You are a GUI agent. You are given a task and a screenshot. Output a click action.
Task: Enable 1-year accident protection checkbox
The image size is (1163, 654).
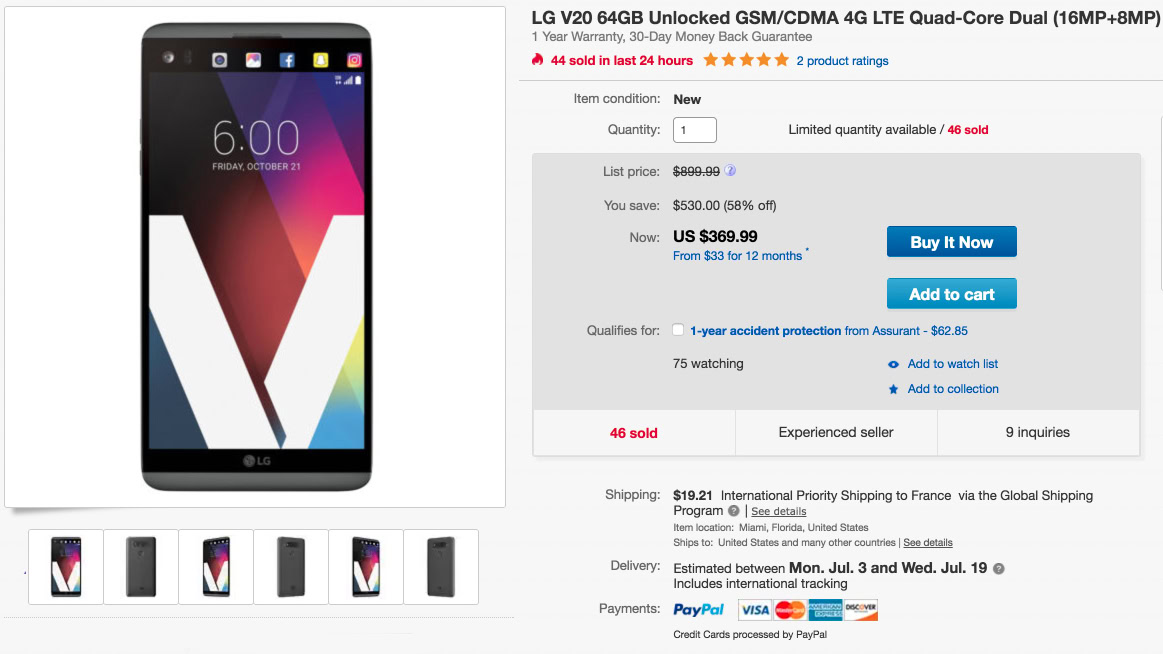point(679,330)
